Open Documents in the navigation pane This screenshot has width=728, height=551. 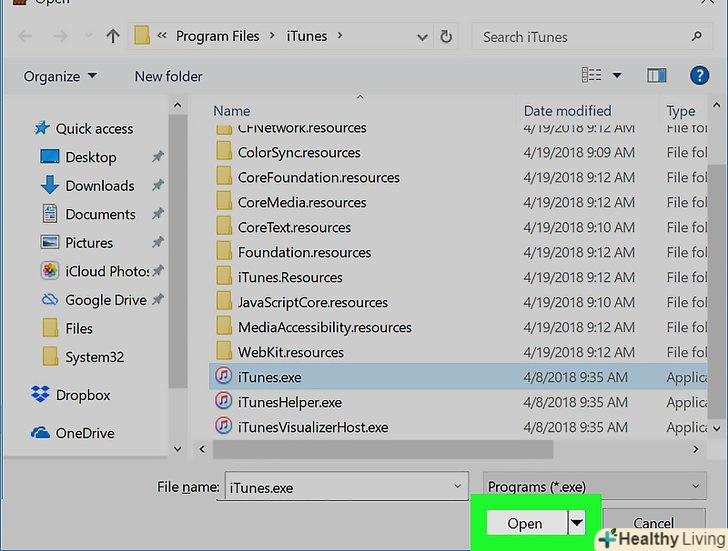100,214
